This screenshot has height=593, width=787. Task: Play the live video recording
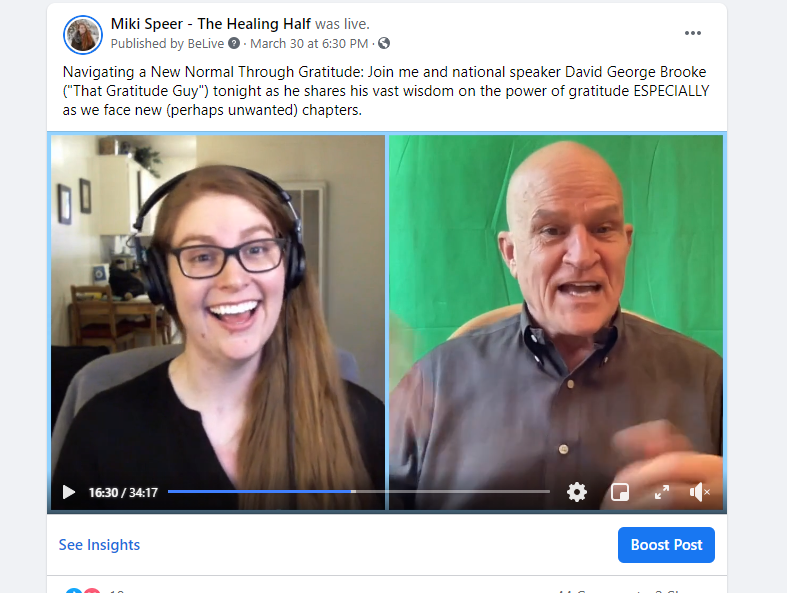[x=69, y=492]
